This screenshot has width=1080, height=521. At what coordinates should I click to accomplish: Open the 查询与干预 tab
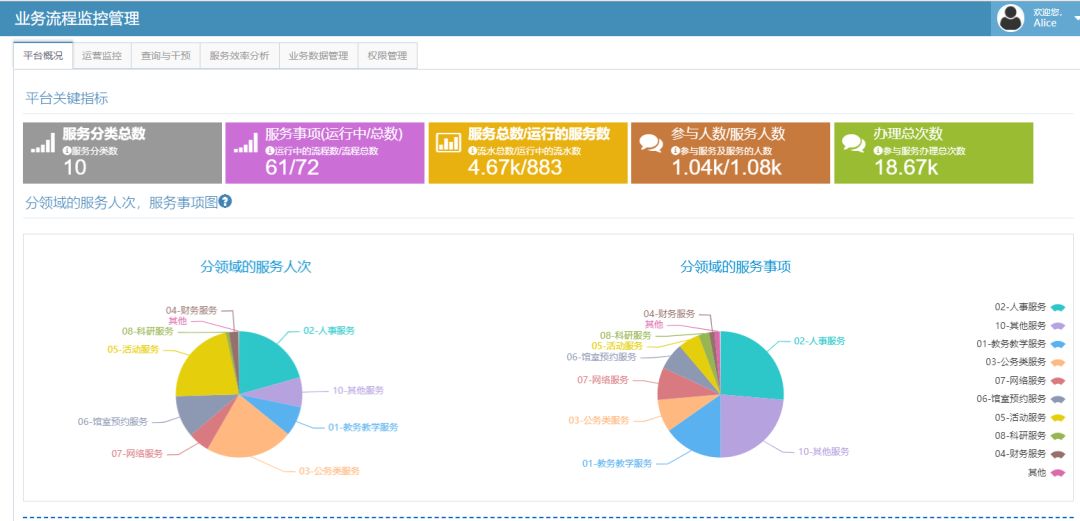[166, 56]
